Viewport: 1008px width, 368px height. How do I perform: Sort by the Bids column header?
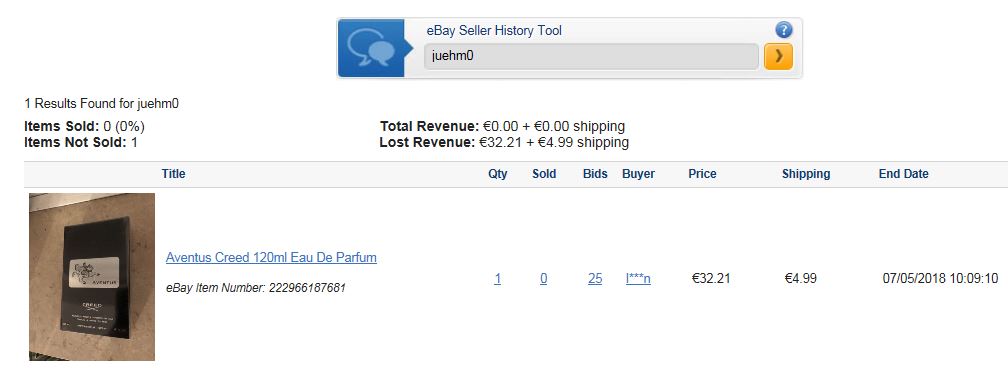pyautogui.click(x=595, y=174)
